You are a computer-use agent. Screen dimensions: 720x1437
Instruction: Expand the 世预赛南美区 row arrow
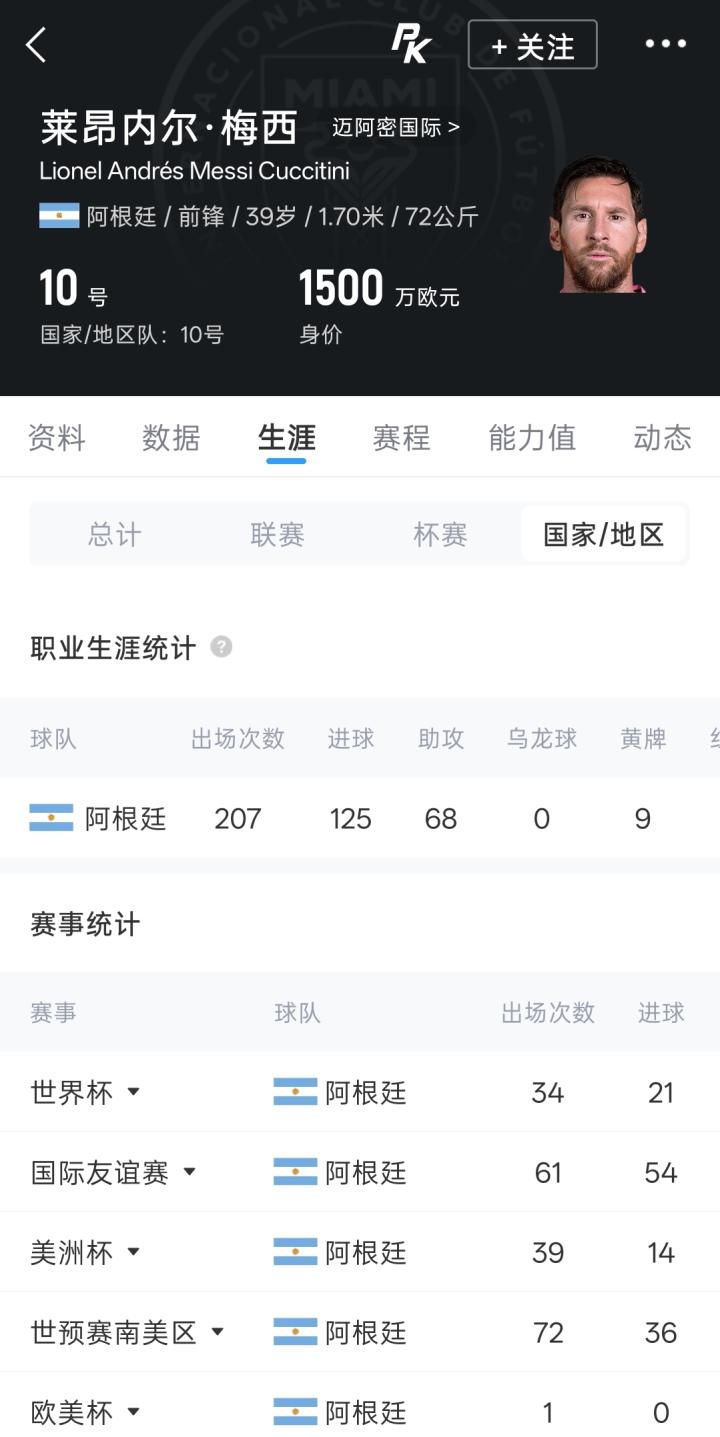click(x=217, y=1332)
